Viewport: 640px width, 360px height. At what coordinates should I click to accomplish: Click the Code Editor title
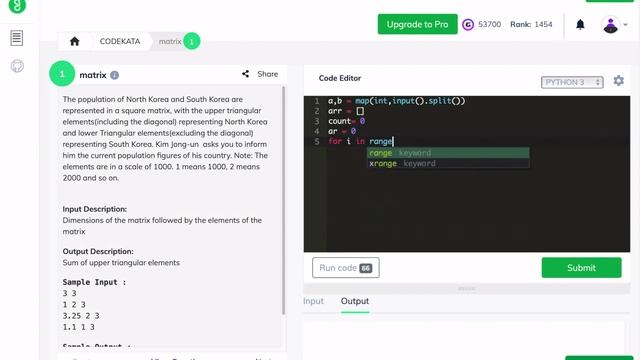tap(340, 78)
